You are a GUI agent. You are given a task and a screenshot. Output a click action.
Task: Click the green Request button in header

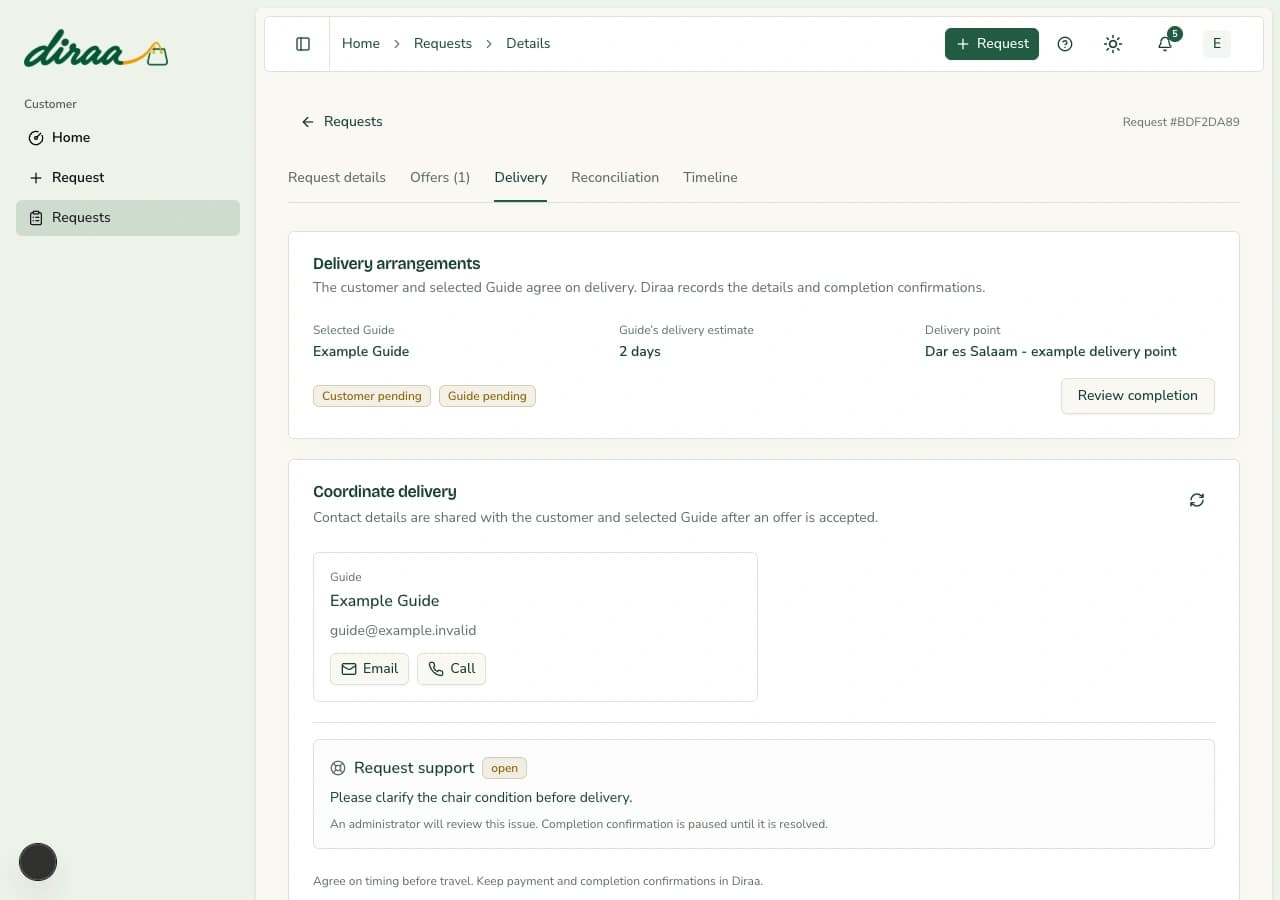click(x=992, y=44)
